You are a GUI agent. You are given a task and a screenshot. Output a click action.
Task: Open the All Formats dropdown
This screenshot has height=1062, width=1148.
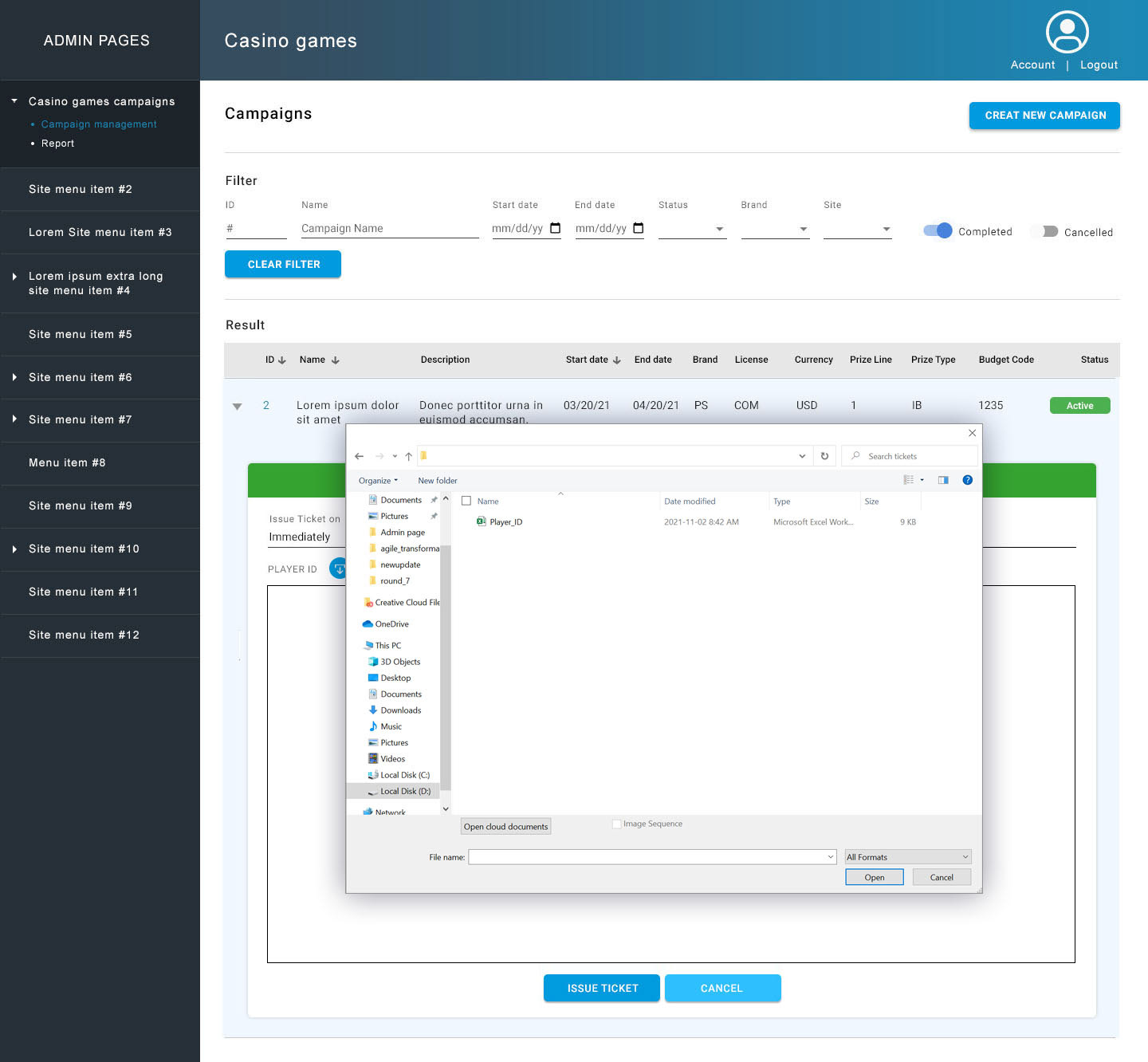click(x=908, y=857)
